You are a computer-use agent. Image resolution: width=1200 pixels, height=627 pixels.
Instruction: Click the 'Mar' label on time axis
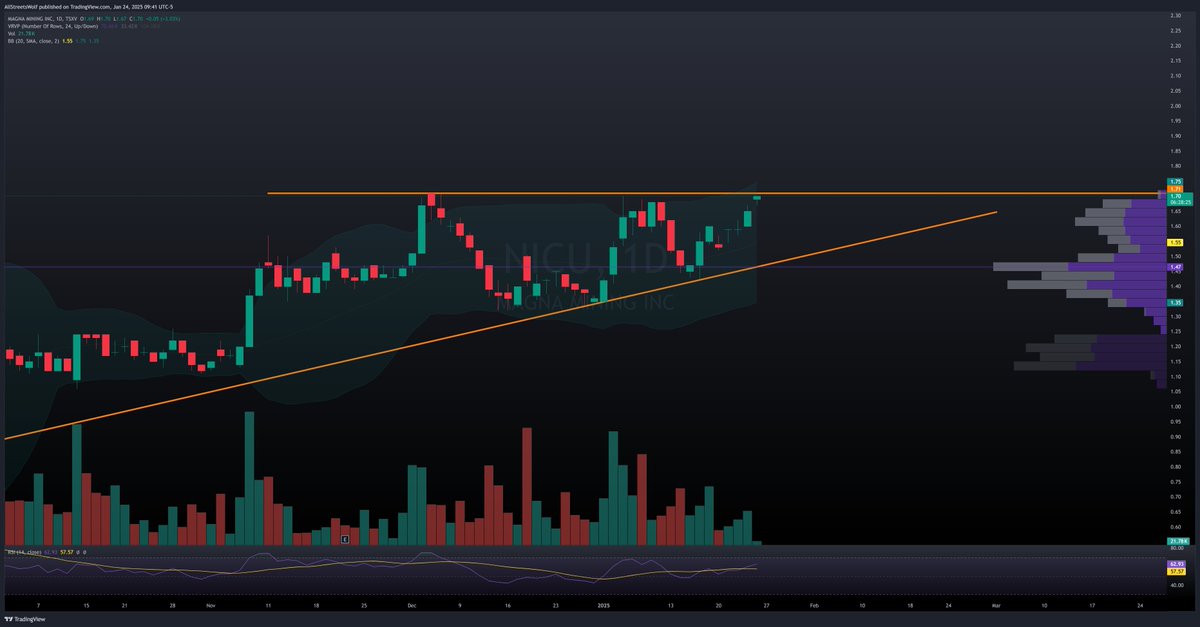tap(995, 606)
